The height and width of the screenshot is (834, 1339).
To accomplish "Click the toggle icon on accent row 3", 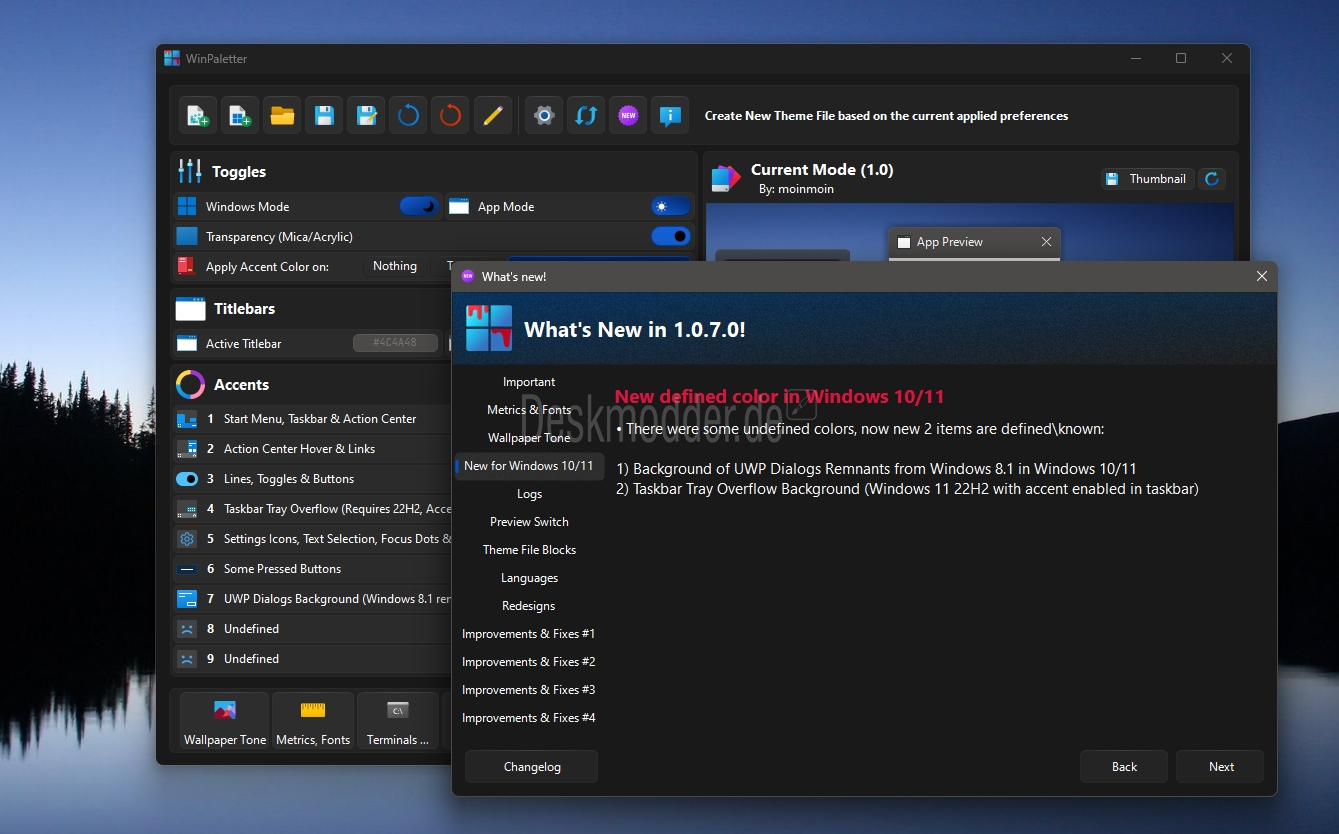I will pyautogui.click(x=187, y=479).
